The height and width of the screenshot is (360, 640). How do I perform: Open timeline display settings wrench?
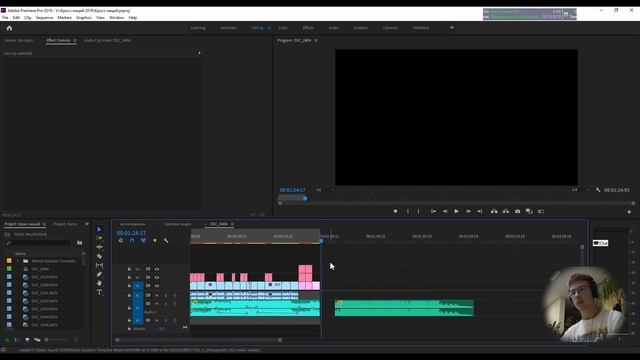(x=166, y=240)
